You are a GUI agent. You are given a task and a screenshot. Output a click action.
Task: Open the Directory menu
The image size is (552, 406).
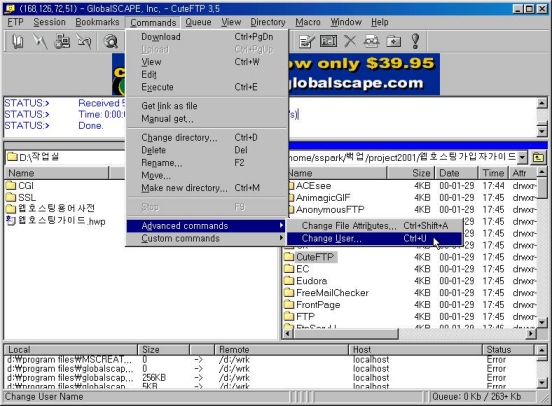pos(268,22)
